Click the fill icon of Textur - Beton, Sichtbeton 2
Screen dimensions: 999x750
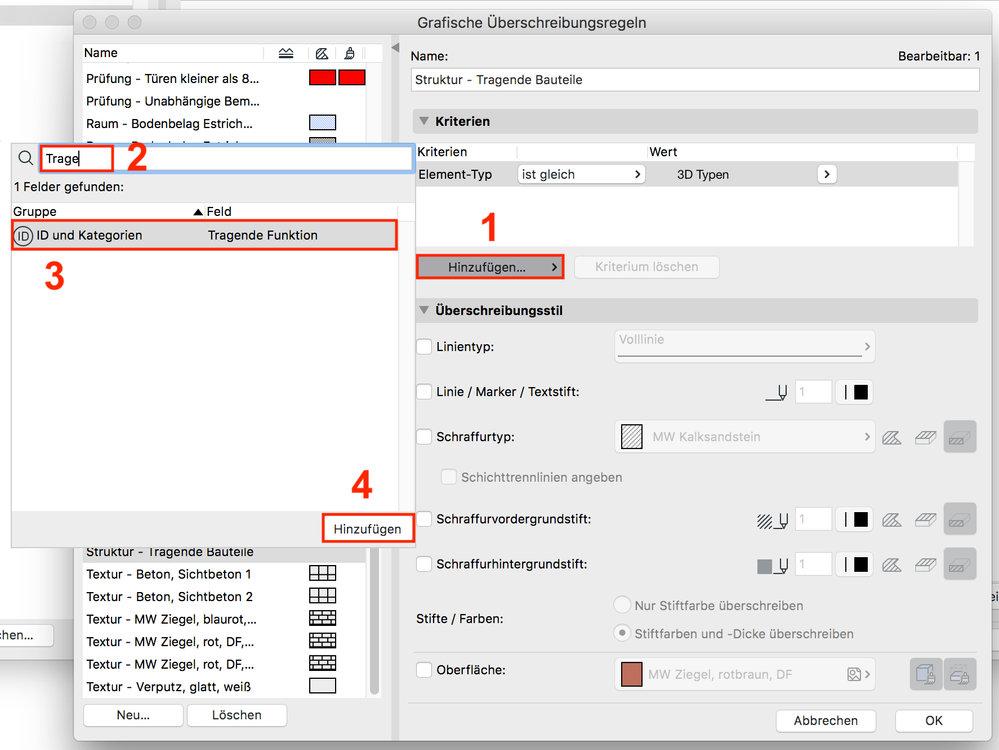point(322,595)
